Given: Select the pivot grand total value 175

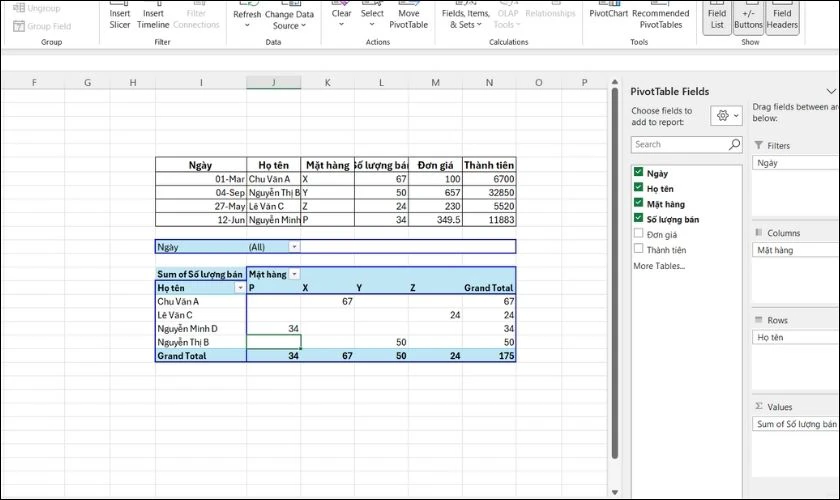Looking at the screenshot, I should tap(489, 356).
